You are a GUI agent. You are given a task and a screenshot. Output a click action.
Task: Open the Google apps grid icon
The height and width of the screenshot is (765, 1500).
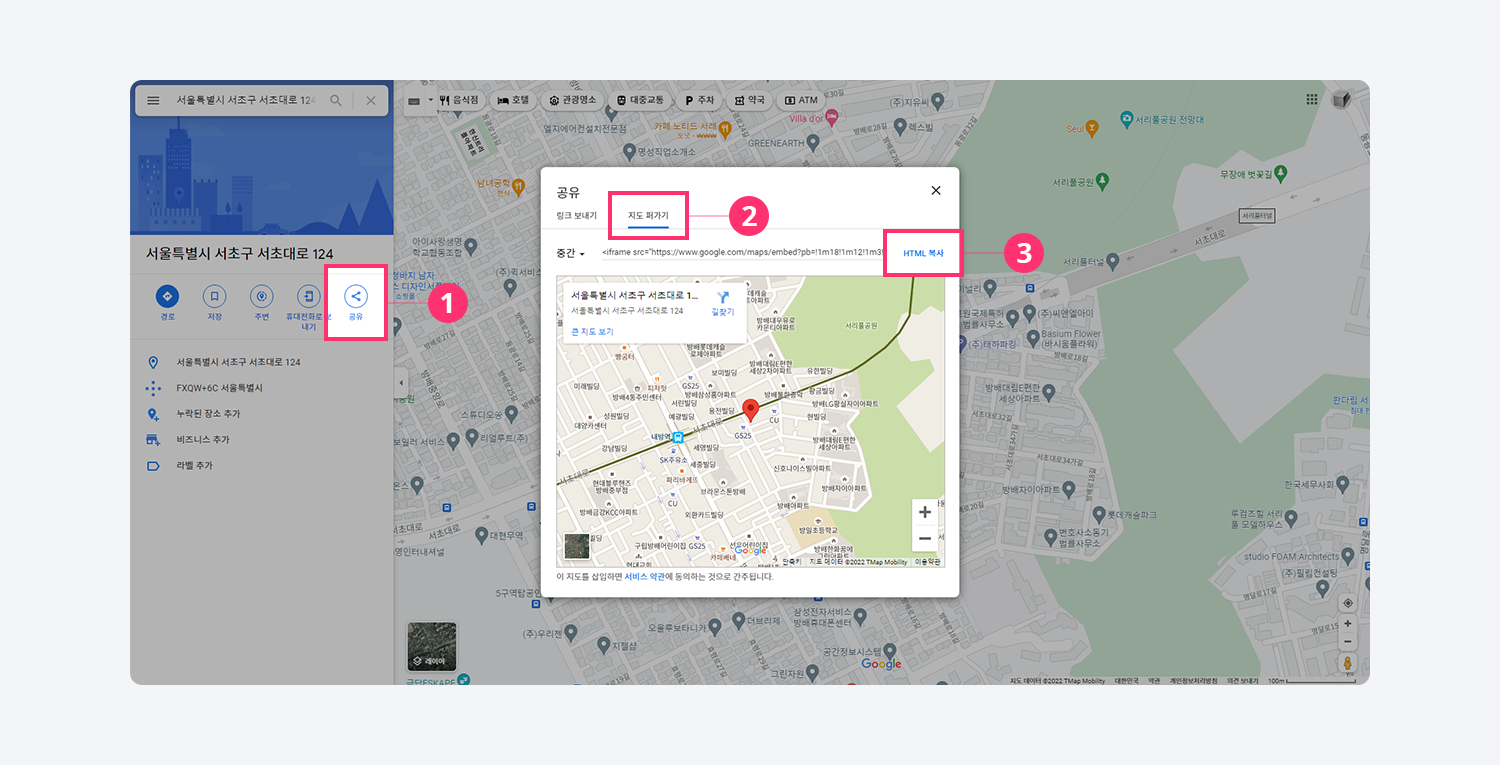click(x=1311, y=99)
